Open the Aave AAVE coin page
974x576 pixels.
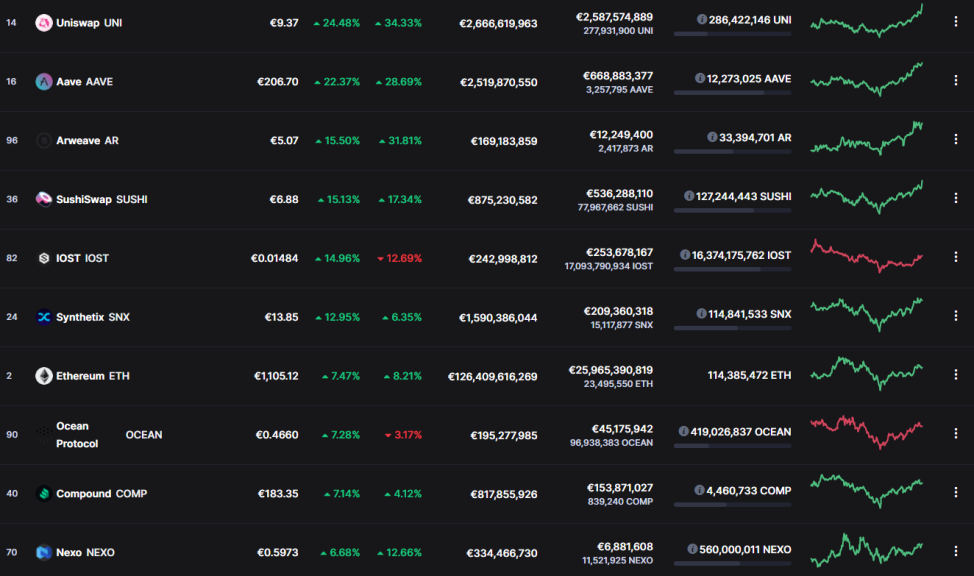(x=84, y=81)
